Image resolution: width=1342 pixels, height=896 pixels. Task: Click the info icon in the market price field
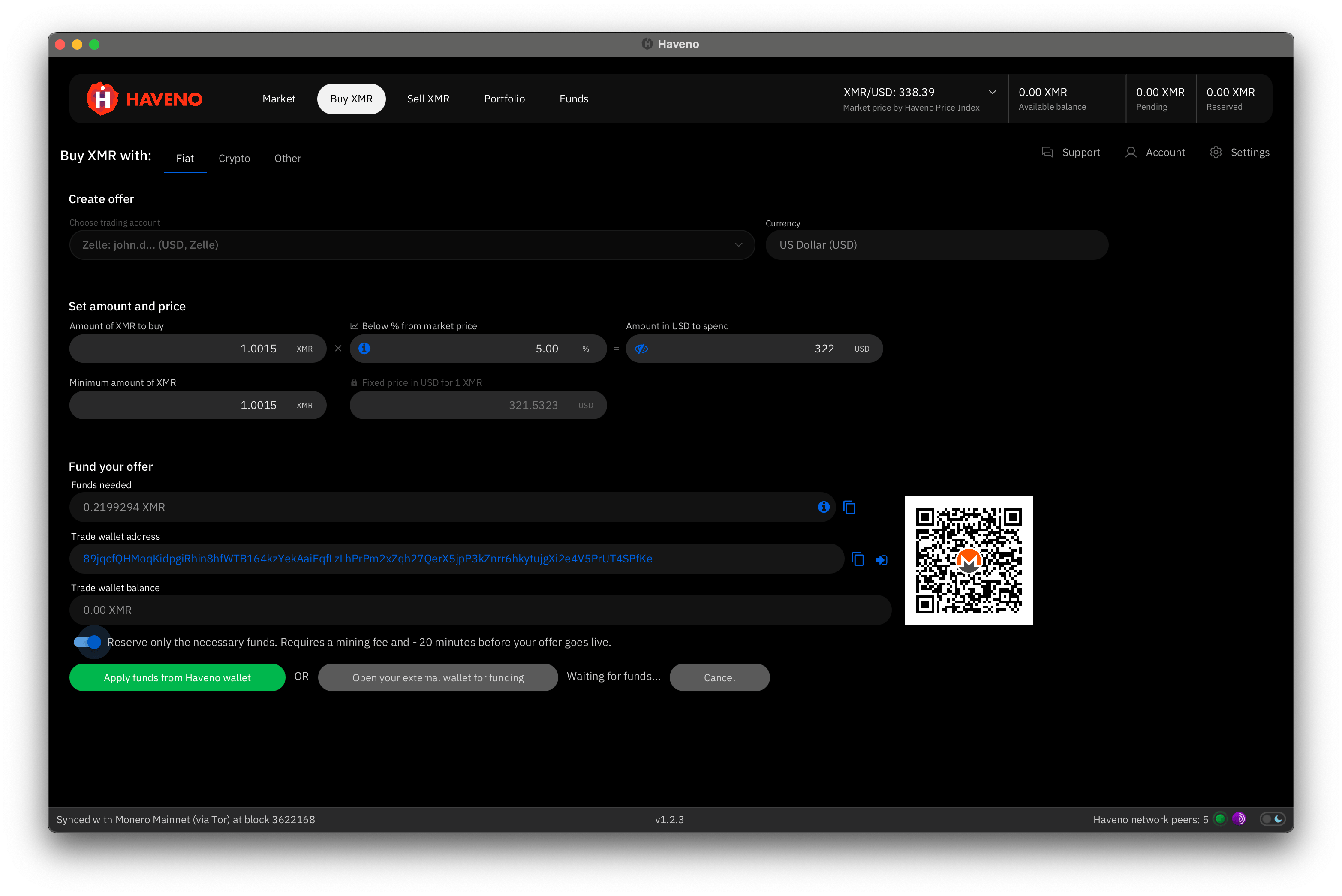click(x=364, y=348)
